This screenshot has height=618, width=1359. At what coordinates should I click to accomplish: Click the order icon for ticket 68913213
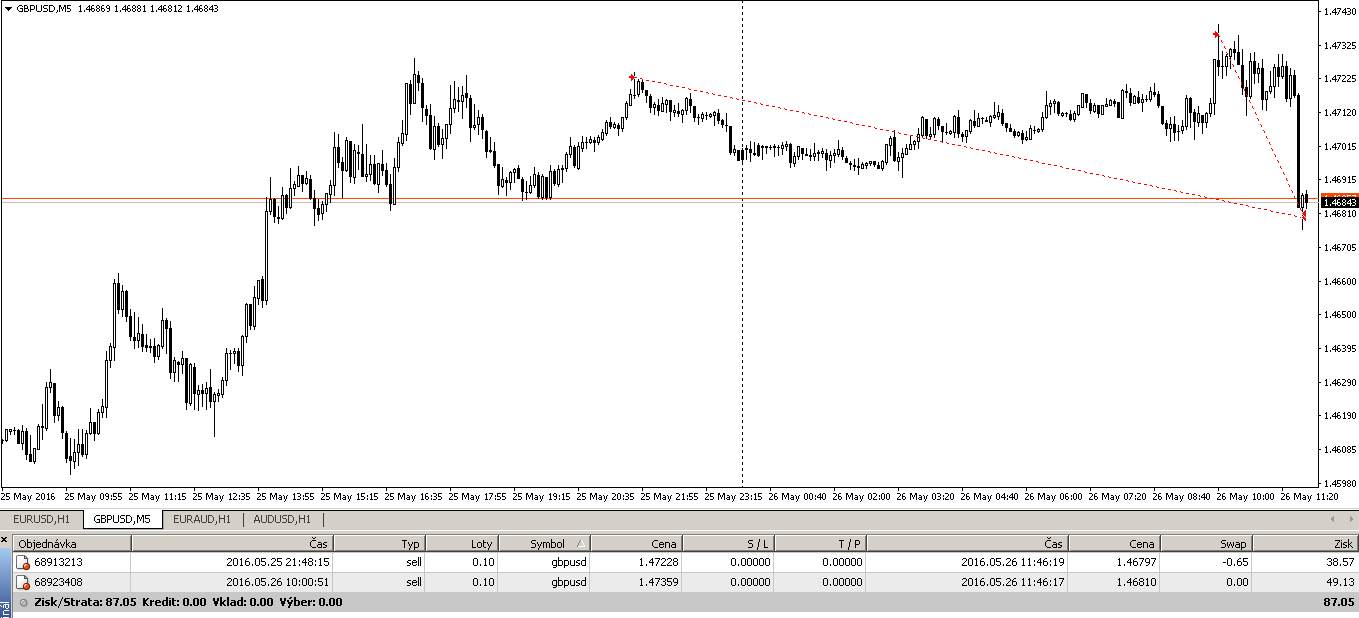23,563
